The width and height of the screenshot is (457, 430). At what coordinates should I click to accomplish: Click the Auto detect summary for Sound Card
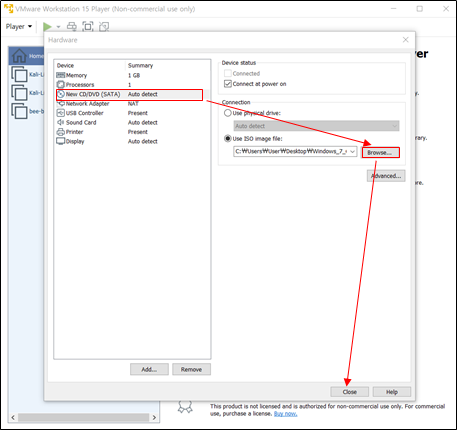click(x=143, y=122)
